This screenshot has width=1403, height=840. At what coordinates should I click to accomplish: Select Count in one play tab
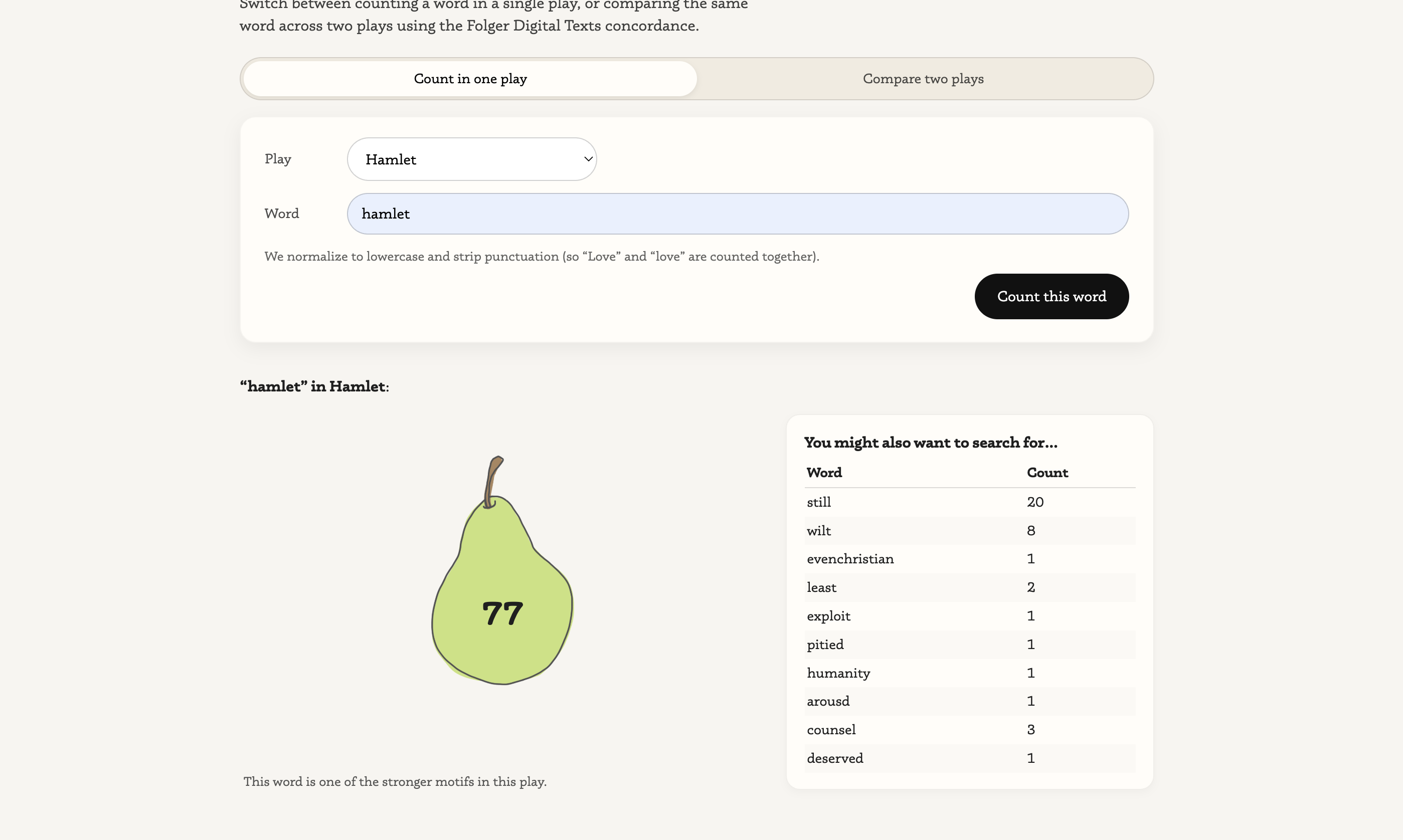coord(470,79)
